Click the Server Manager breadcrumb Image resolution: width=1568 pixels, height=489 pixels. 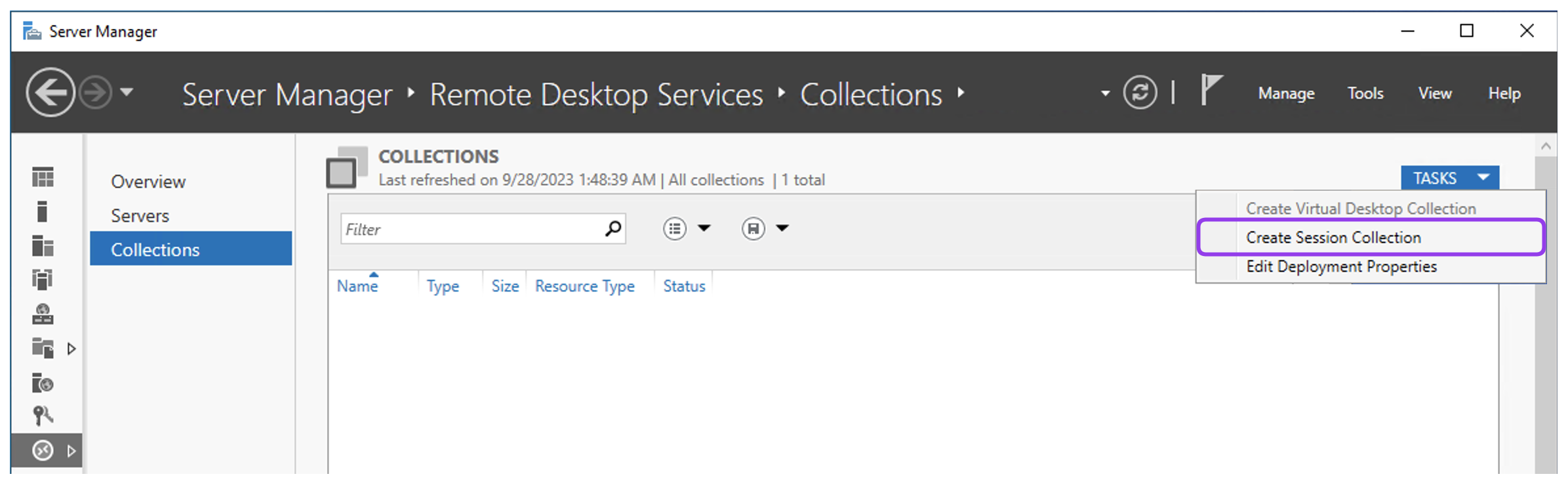[x=287, y=95]
